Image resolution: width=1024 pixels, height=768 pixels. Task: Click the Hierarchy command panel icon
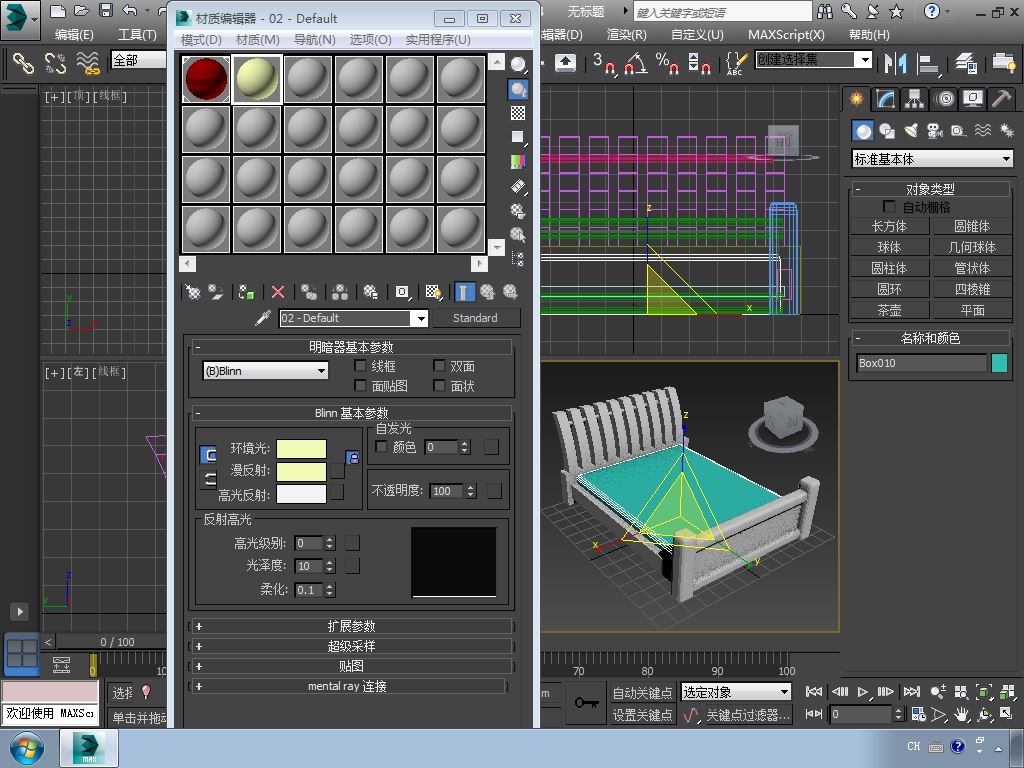914,99
